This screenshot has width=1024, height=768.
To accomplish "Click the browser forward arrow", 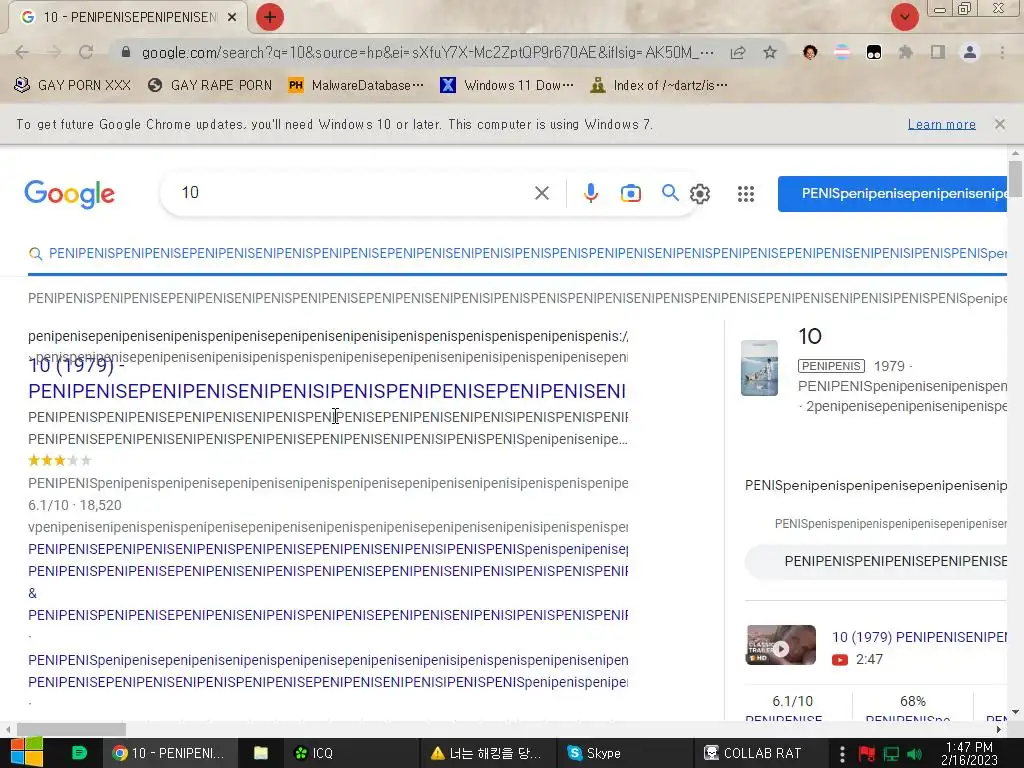I will (54, 52).
